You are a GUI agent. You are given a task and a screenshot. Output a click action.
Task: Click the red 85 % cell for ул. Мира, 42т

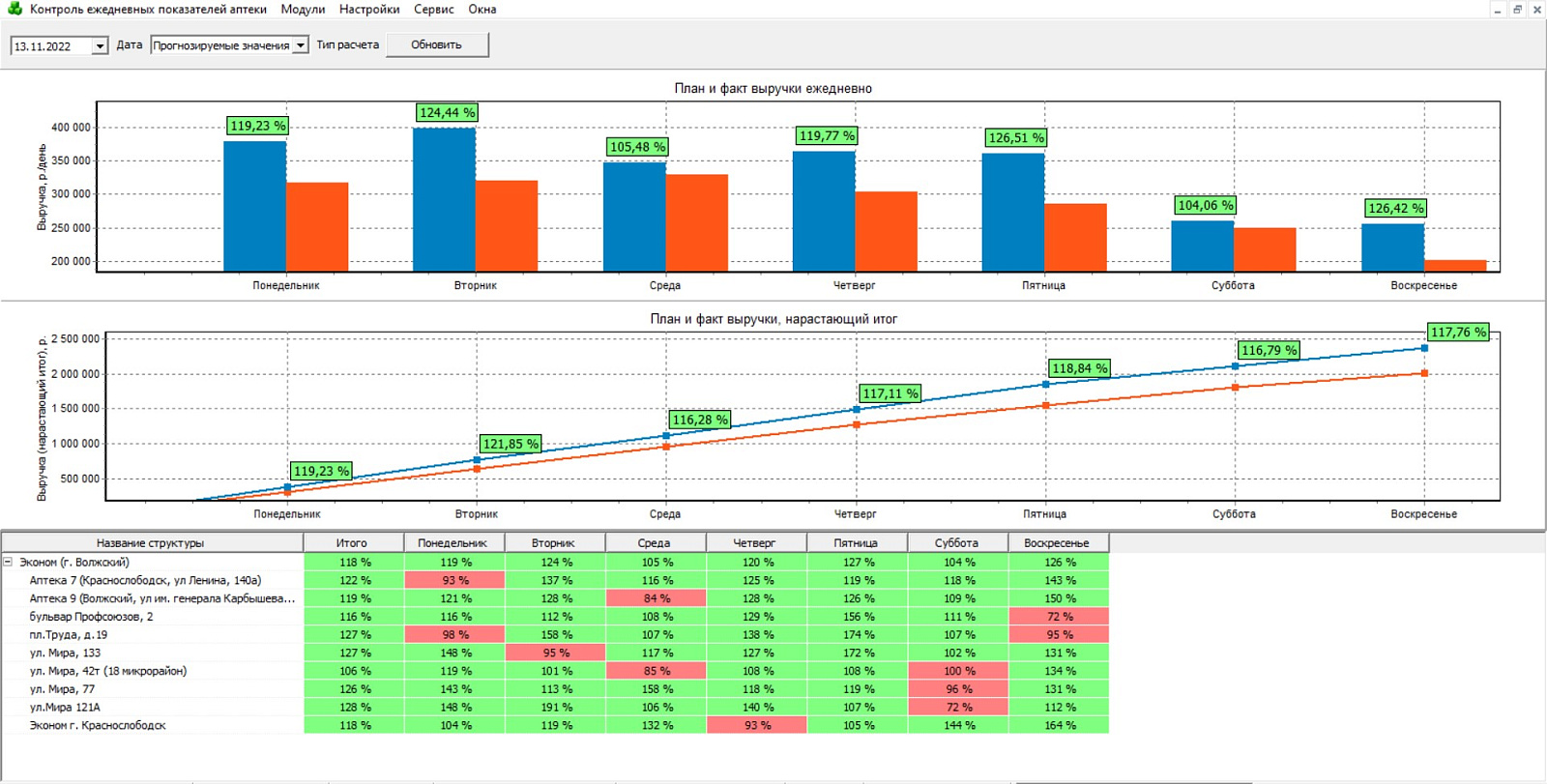pyautogui.click(x=656, y=671)
